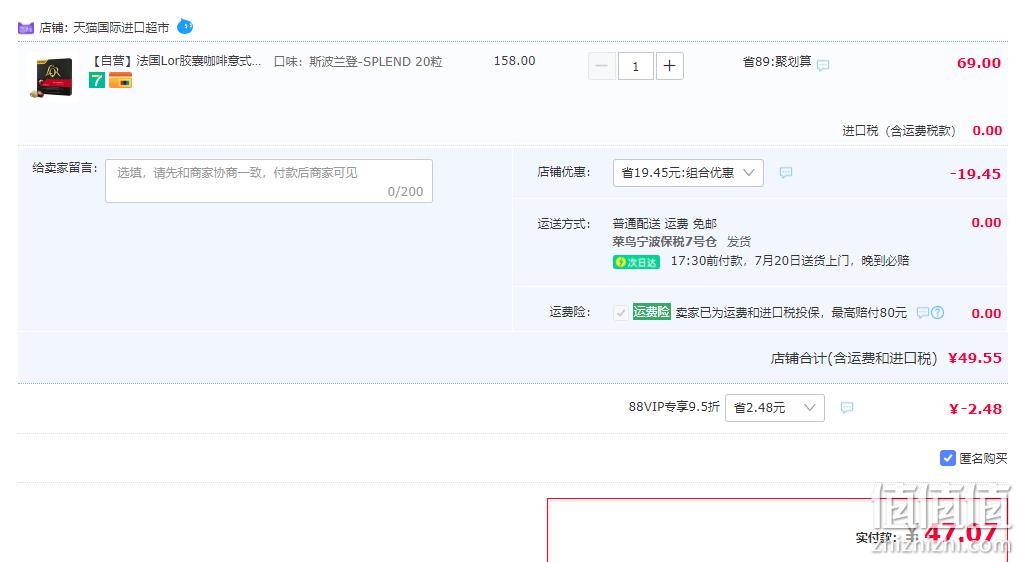Image resolution: width=1021 pixels, height=562 pixels.
Task: Click the 88VIP专享9.5折 label
Action: 674,407
